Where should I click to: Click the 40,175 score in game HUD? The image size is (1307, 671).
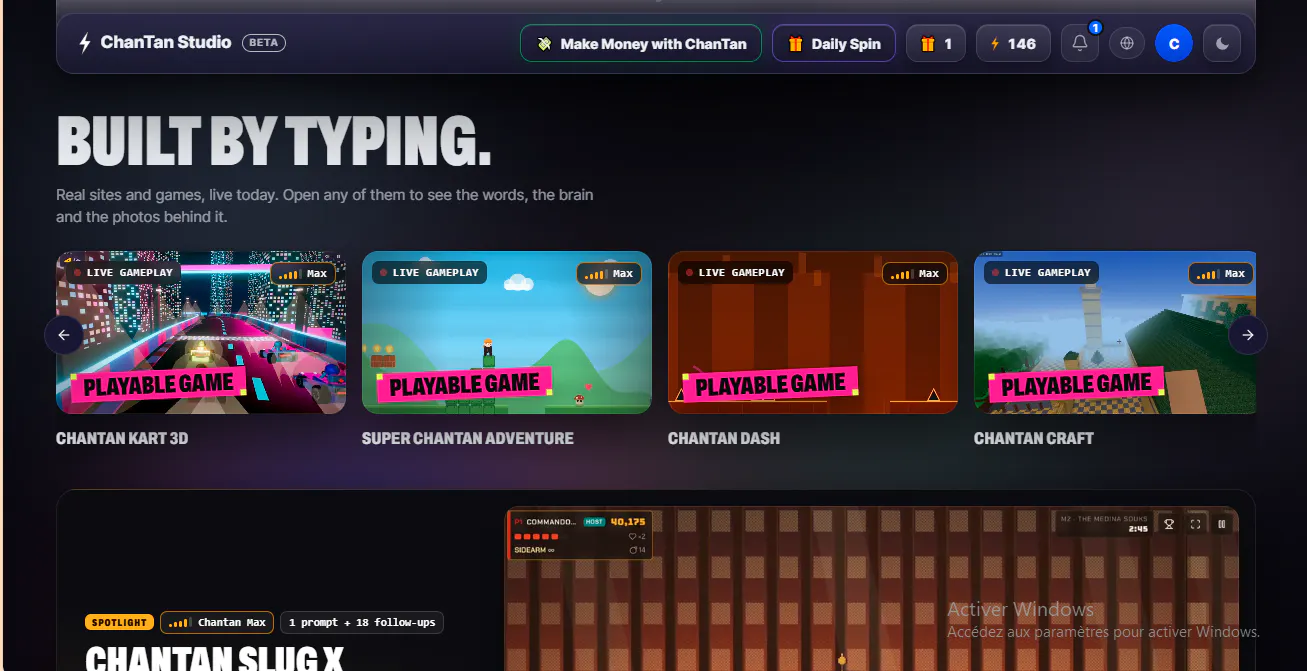coord(628,522)
